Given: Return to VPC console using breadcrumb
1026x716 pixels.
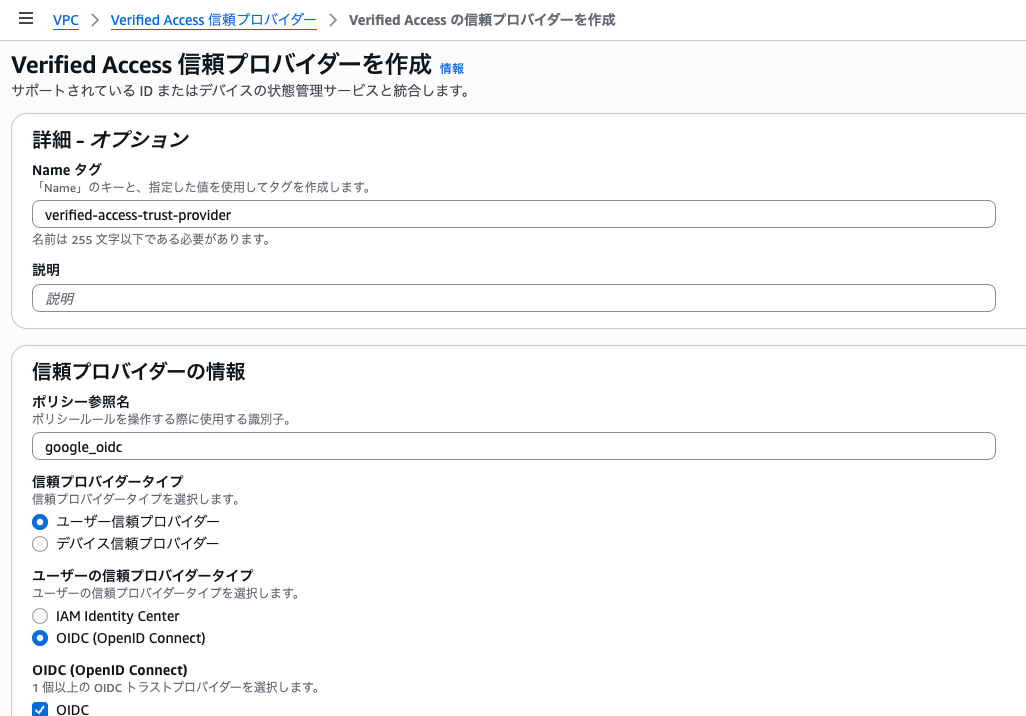Looking at the screenshot, I should pos(65,19).
